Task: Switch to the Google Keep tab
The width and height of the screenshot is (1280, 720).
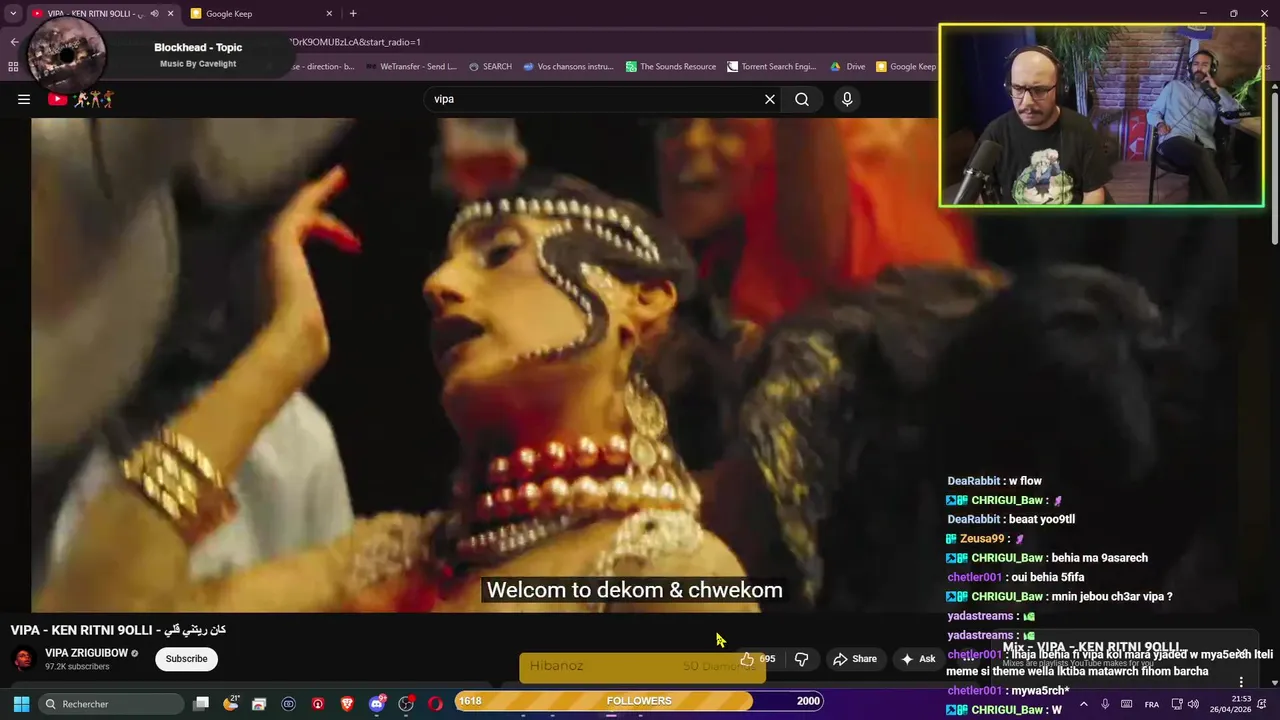Action: coord(258,14)
